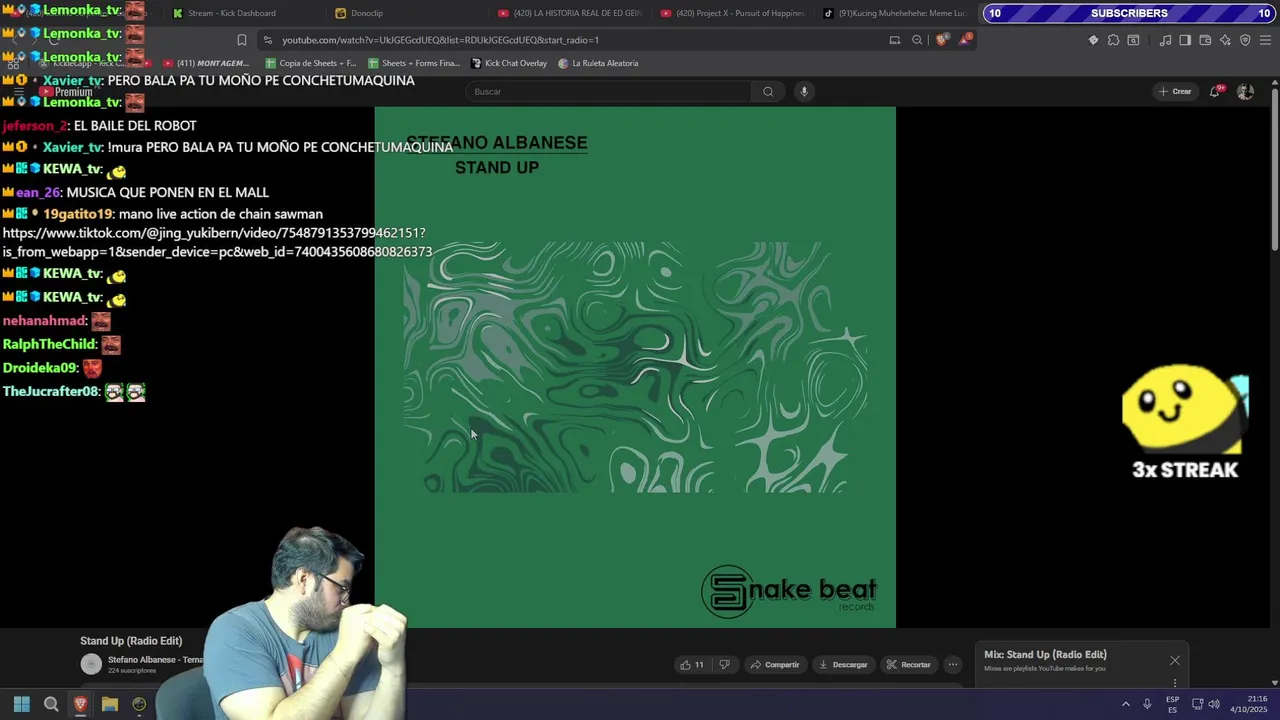Open Brave Shields lion icon
The height and width of the screenshot is (720, 1280).
click(941, 40)
